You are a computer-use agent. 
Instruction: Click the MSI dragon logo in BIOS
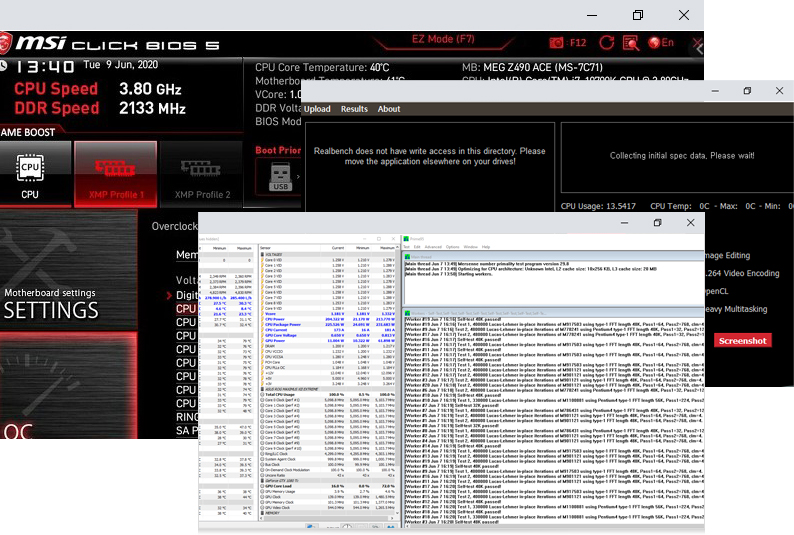coord(5,43)
